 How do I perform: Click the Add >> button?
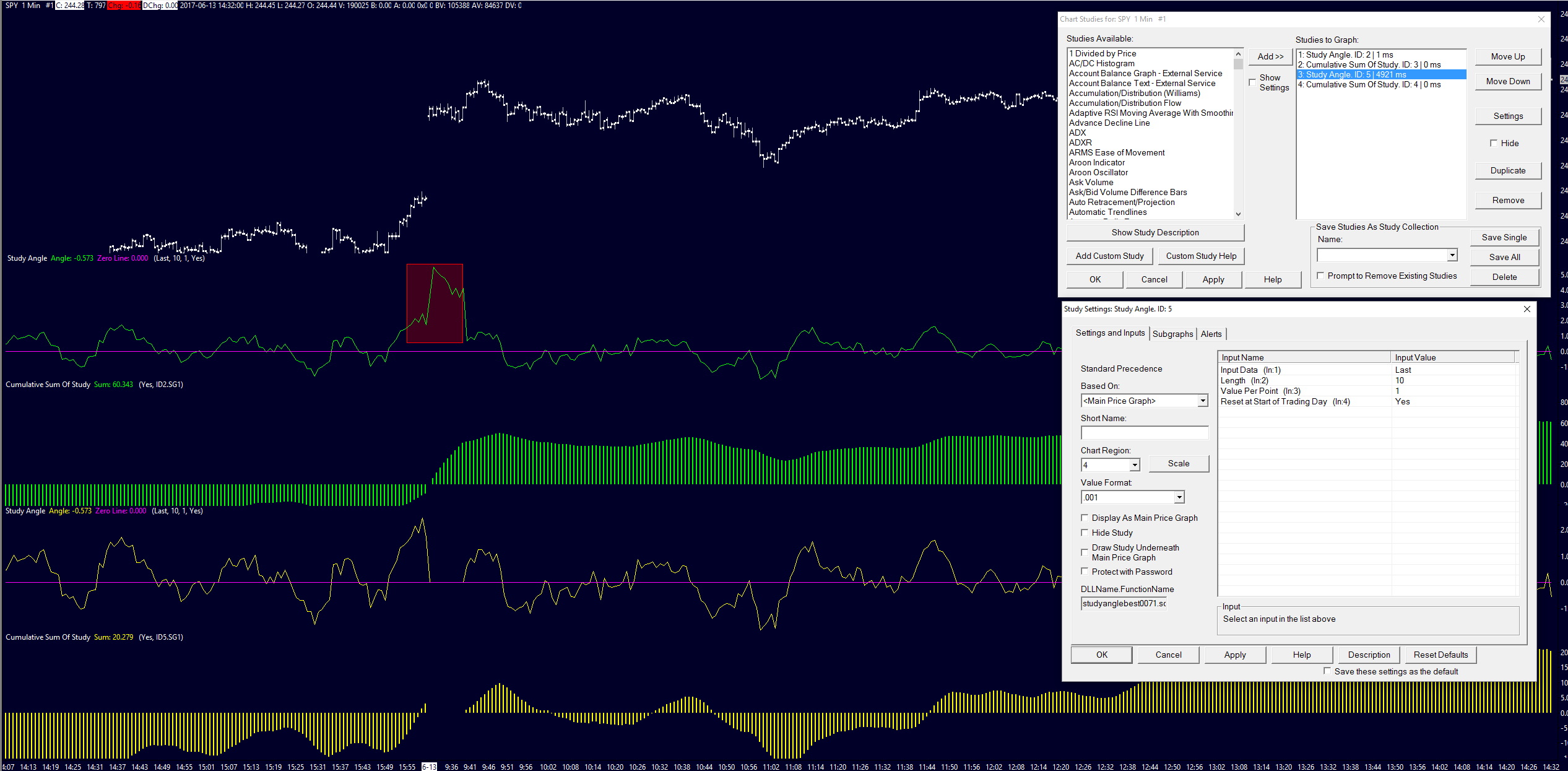(1270, 56)
